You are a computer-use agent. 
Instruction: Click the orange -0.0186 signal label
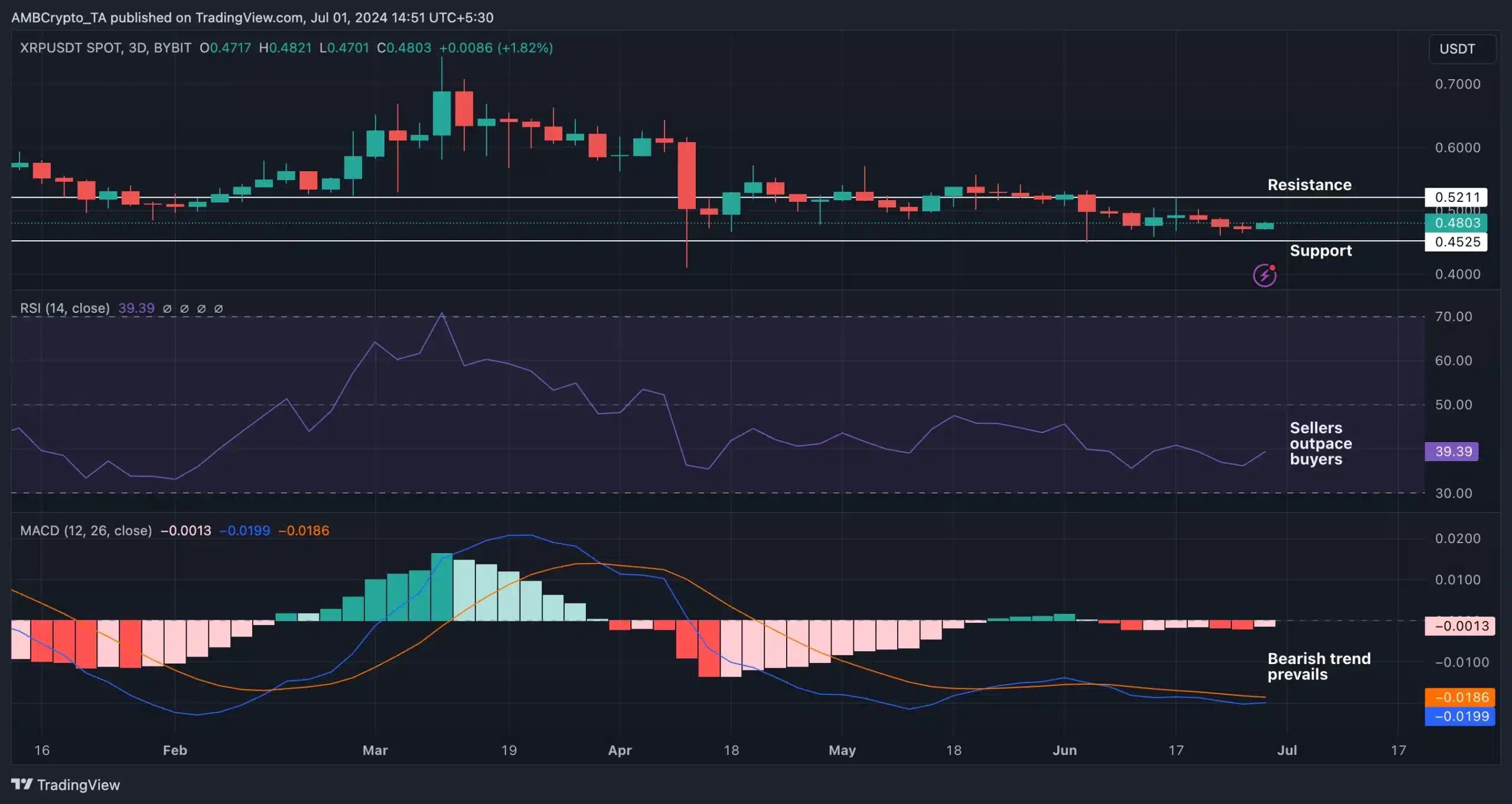coord(1460,698)
